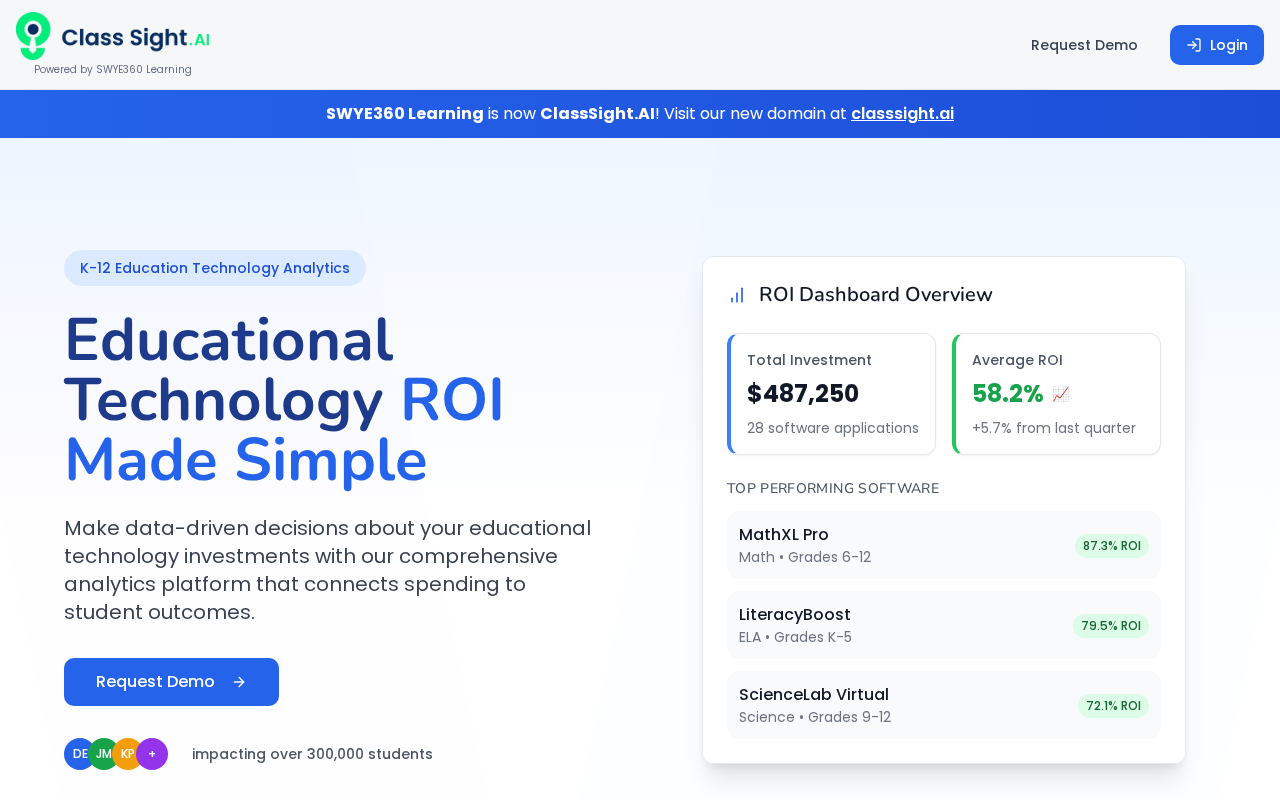Click the bar chart icon beside ROI Dashboard Overview
Screen dimensions: 1280x800
[x=737, y=295]
